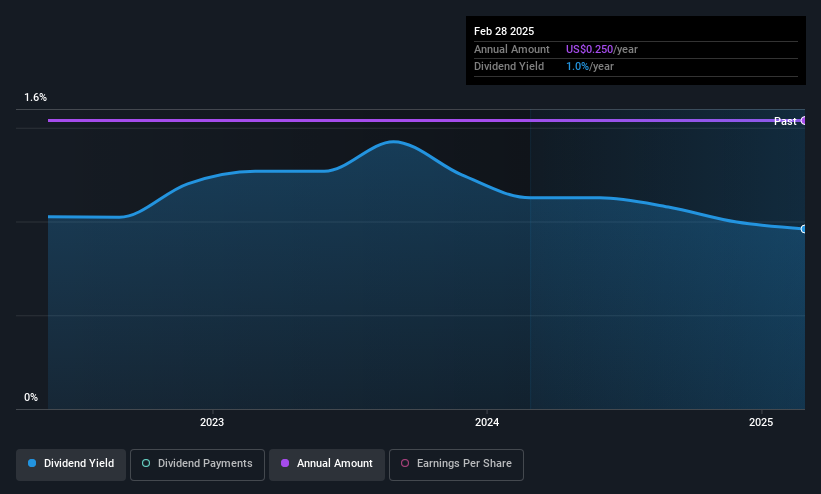The width and height of the screenshot is (821, 494).
Task: Click the 0% y-axis label
Action: (x=31, y=397)
